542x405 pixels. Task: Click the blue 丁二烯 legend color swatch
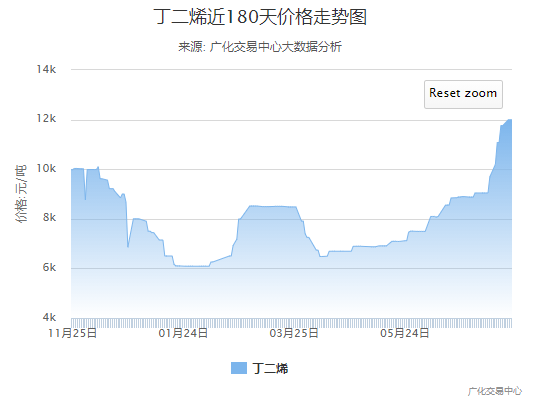pyautogui.click(x=239, y=368)
